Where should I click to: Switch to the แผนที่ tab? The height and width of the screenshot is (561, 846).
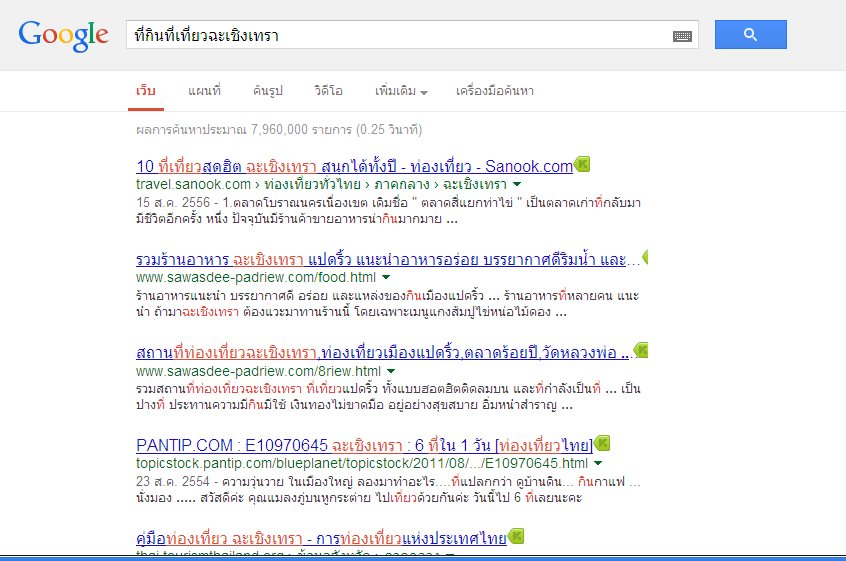pyautogui.click(x=204, y=91)
